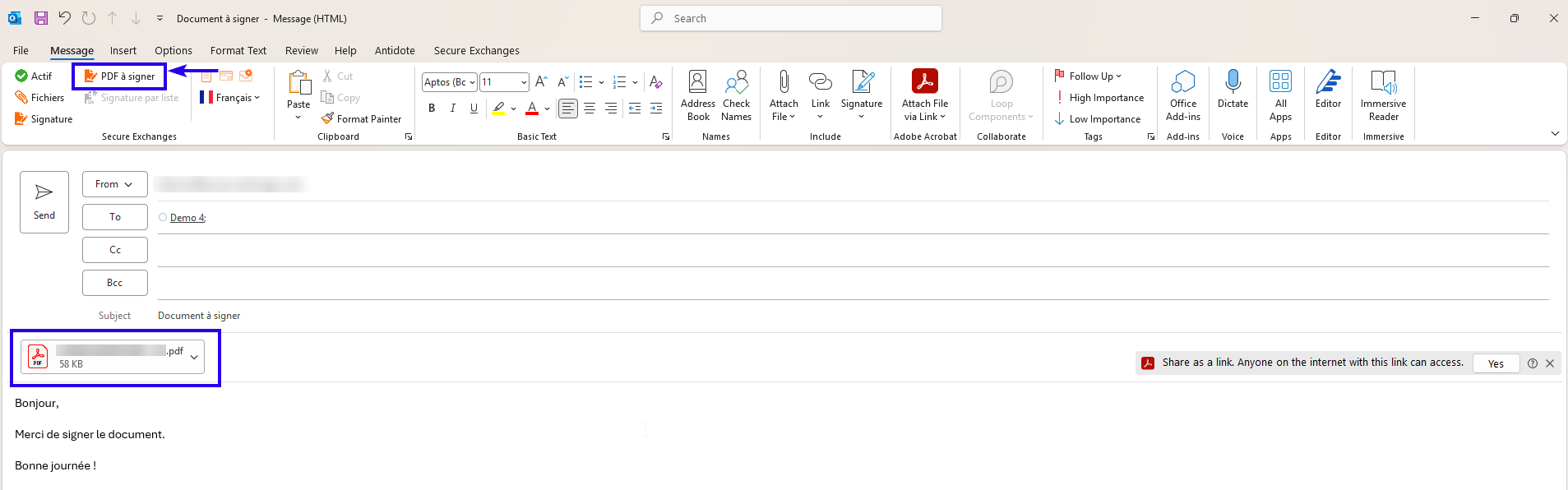Open the Attach File menu
Screen dimensions: 1568x490
click(x=784, y=95)
